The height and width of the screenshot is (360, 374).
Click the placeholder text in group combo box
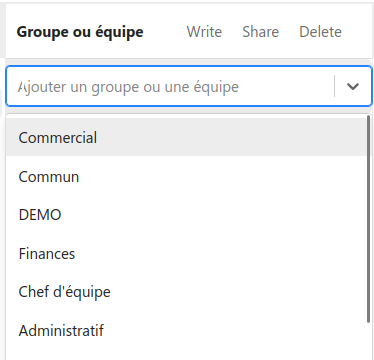pyautogui.click(x=128, y=87)
